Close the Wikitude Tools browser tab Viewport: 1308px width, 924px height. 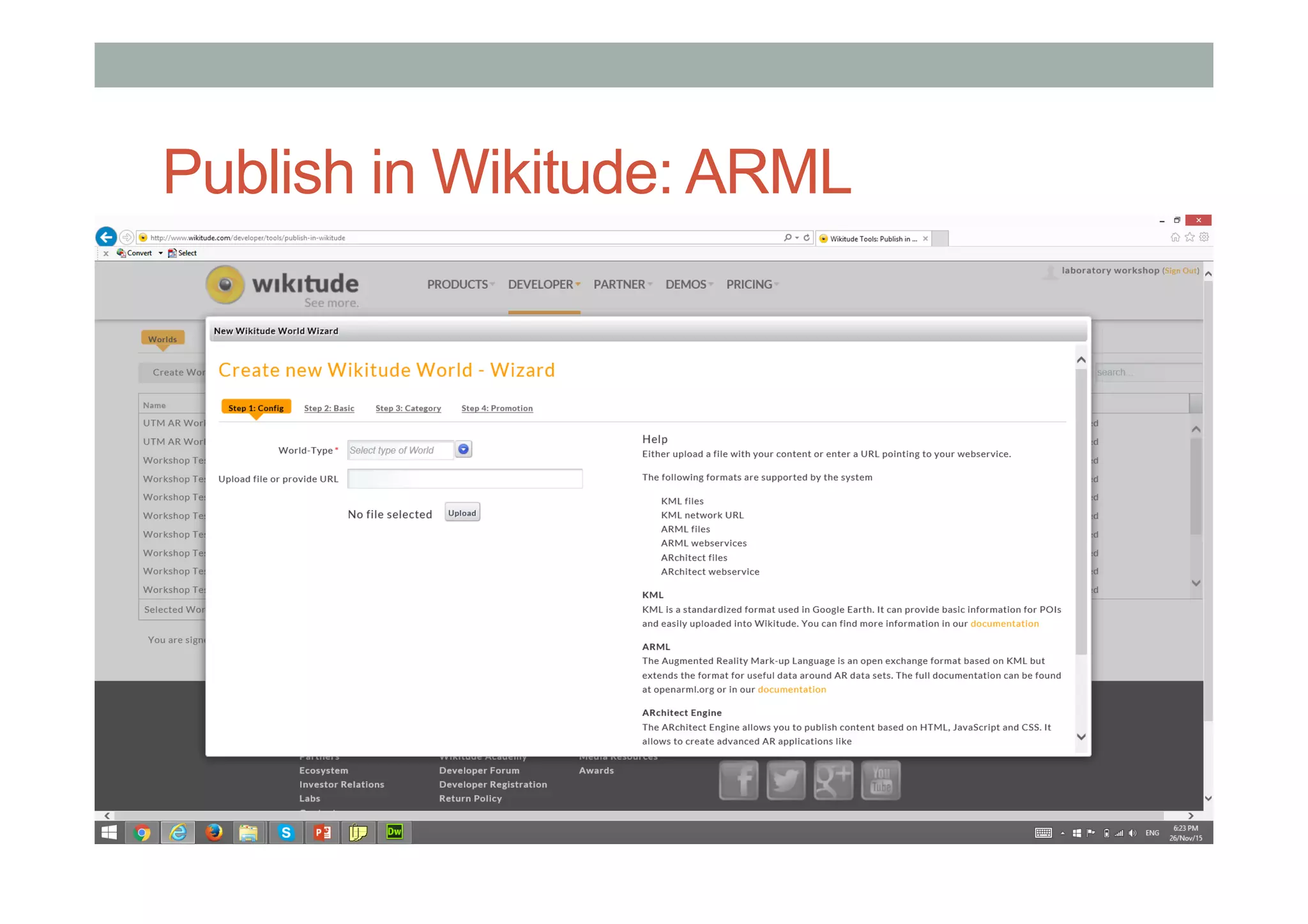925,239
